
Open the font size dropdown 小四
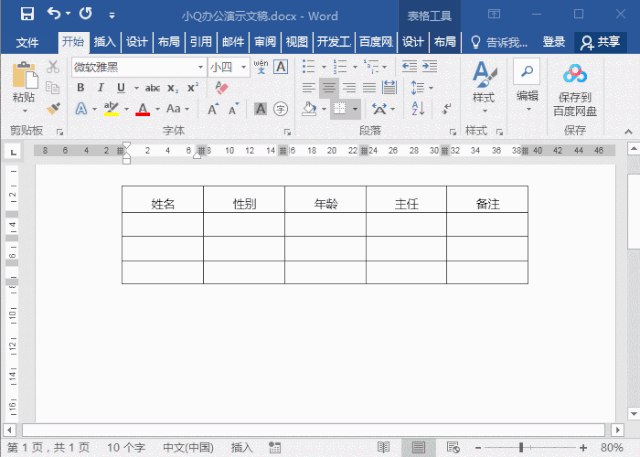pyautogui.click(x=244, y=67)
